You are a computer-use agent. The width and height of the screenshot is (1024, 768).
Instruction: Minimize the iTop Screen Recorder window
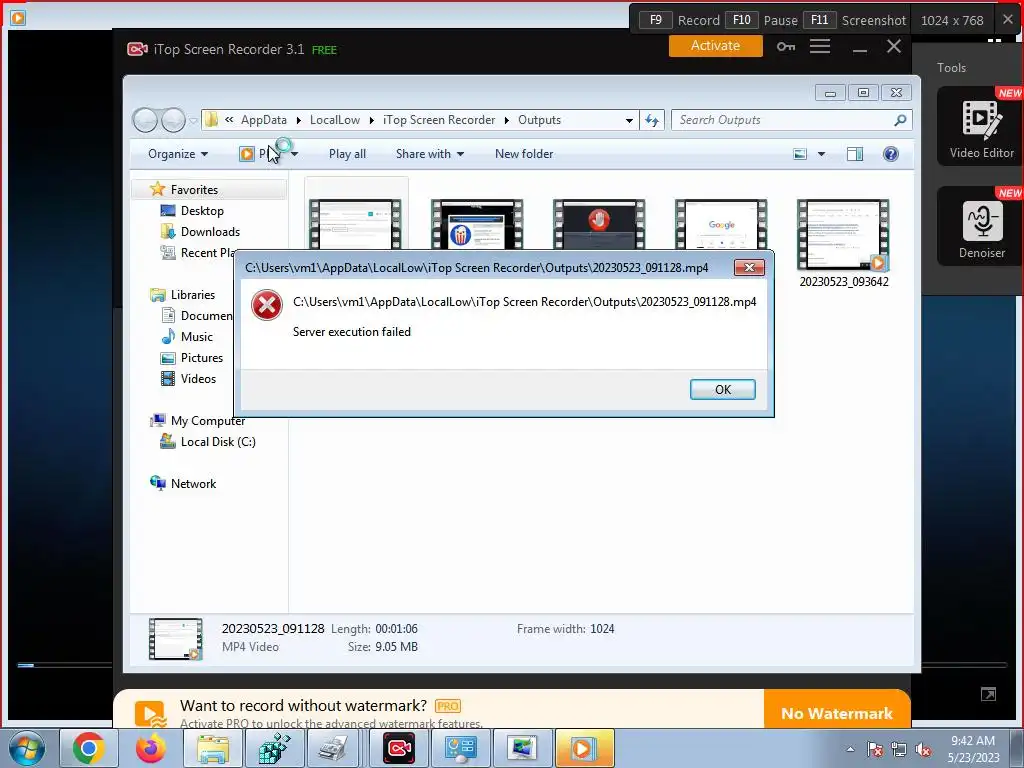pyautogui.click(x=859, y=48)
